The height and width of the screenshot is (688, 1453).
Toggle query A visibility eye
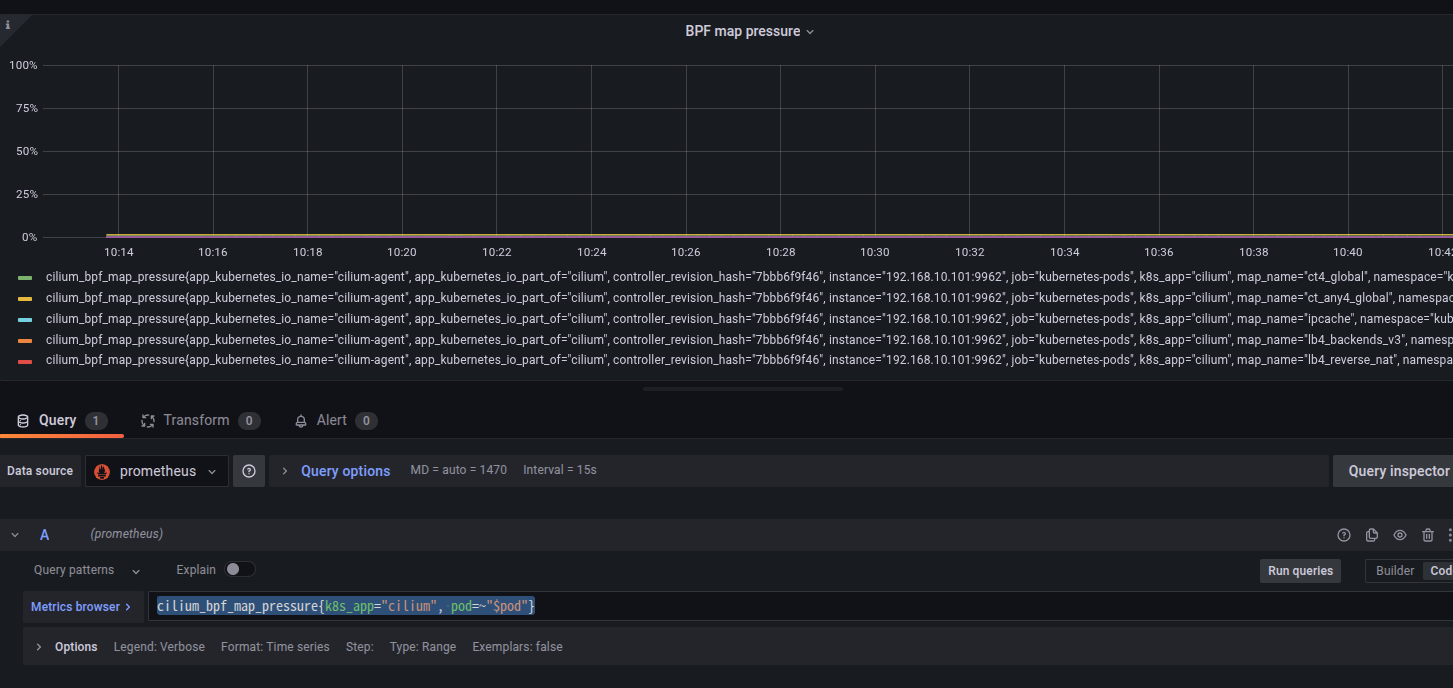tap(1400, 535)
